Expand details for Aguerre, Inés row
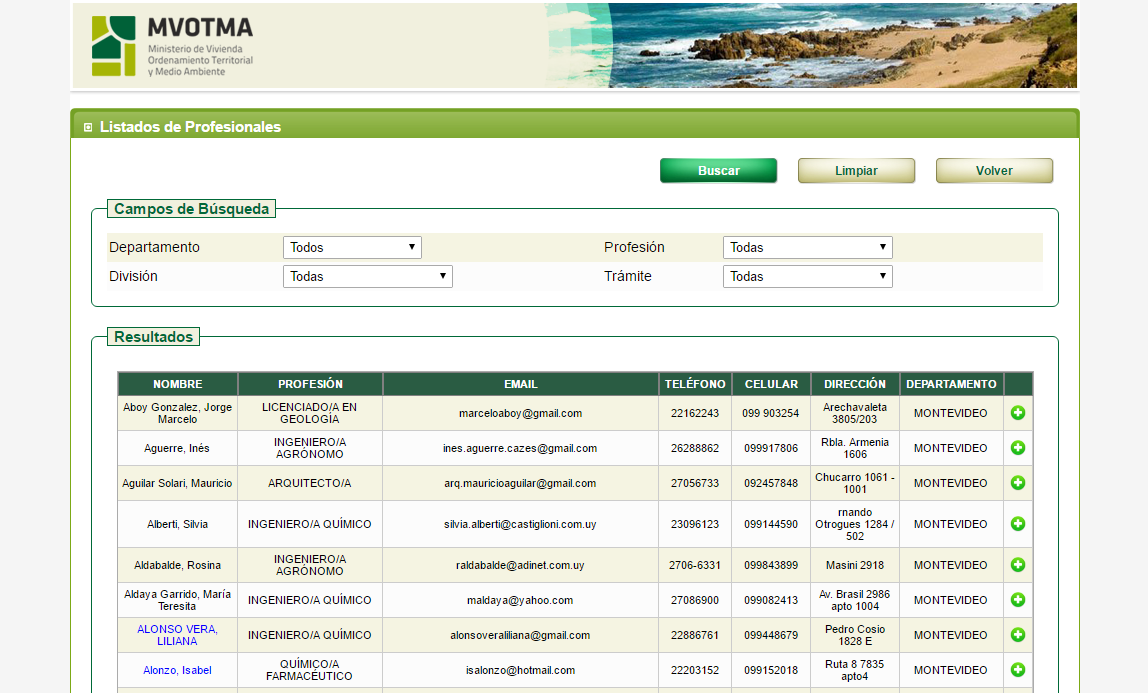Screen dimensions: 1148x693 point(1018,448)
